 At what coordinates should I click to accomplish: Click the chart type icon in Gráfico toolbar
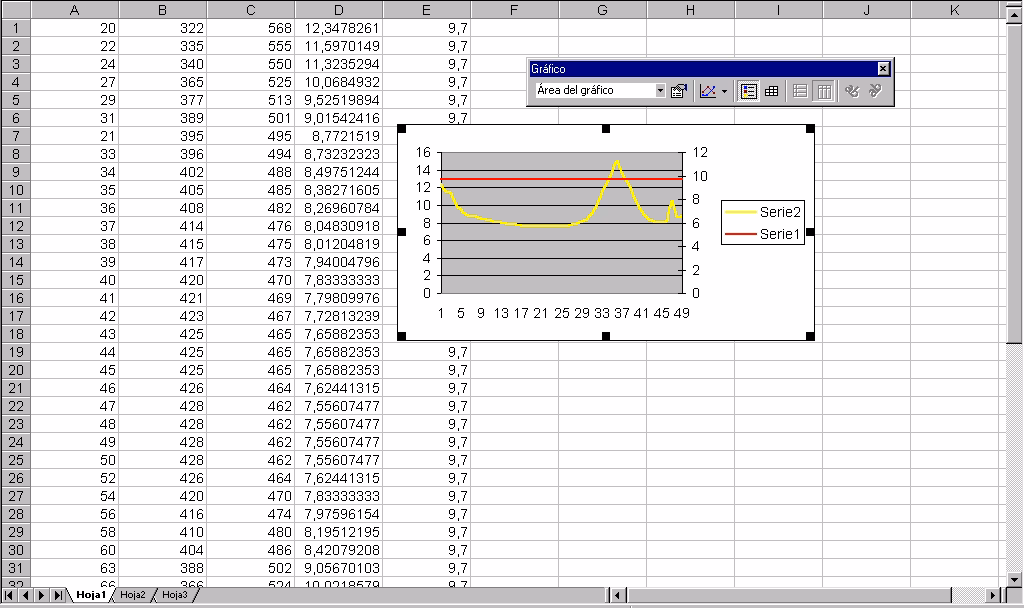point(708,91)
